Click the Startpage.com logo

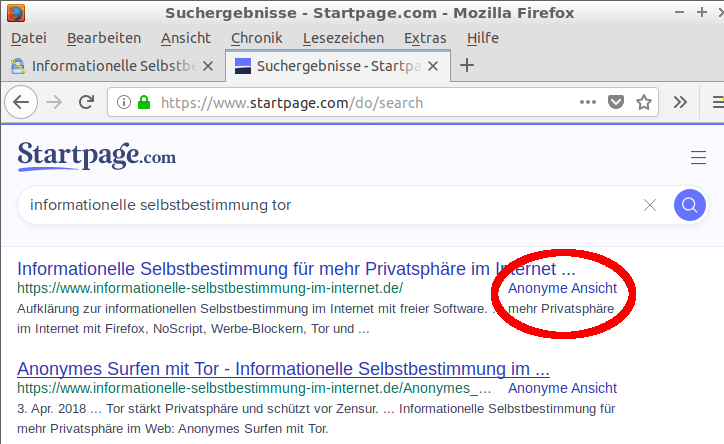point(97,156)
